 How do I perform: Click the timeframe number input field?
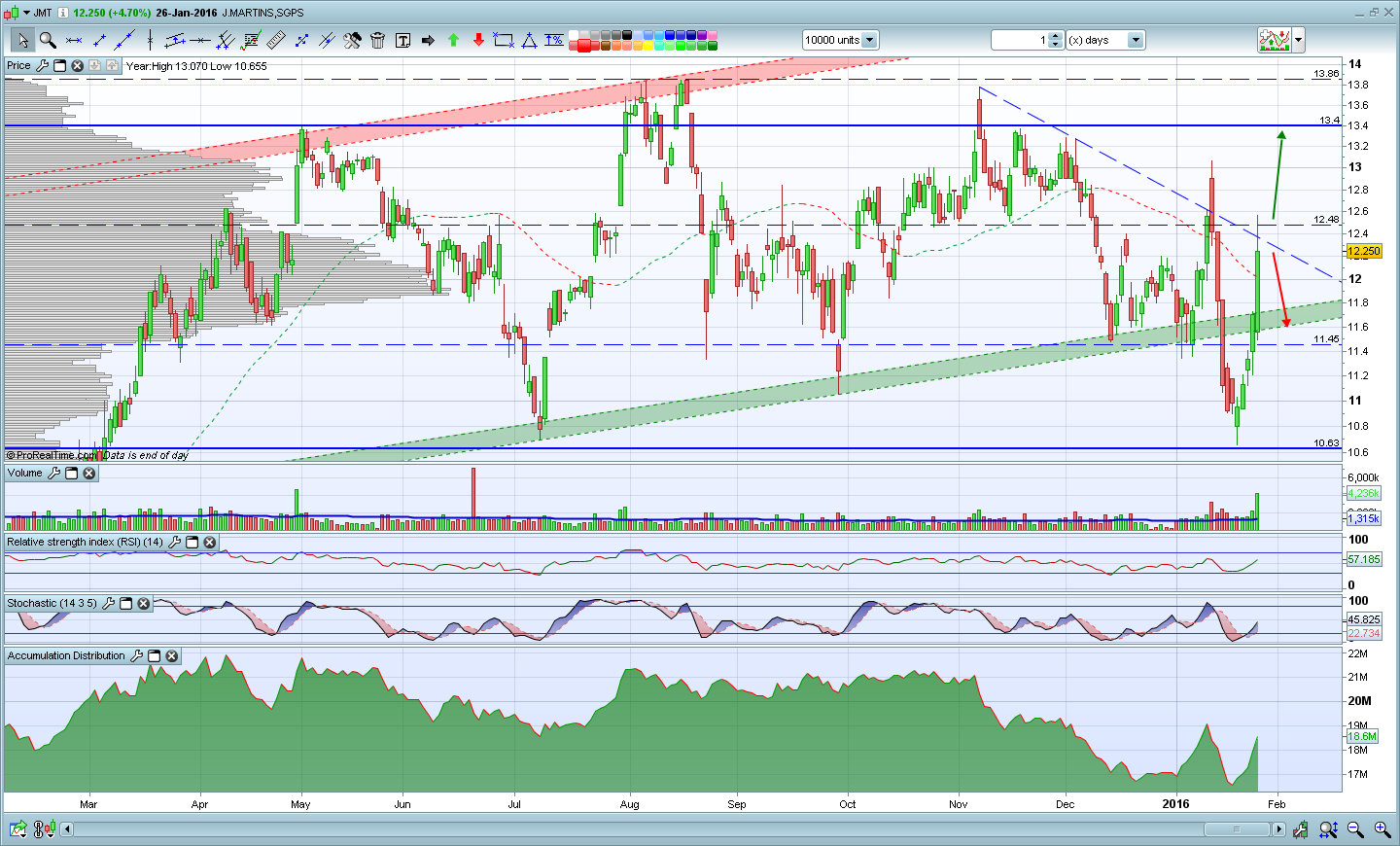tap(1021, 40)
